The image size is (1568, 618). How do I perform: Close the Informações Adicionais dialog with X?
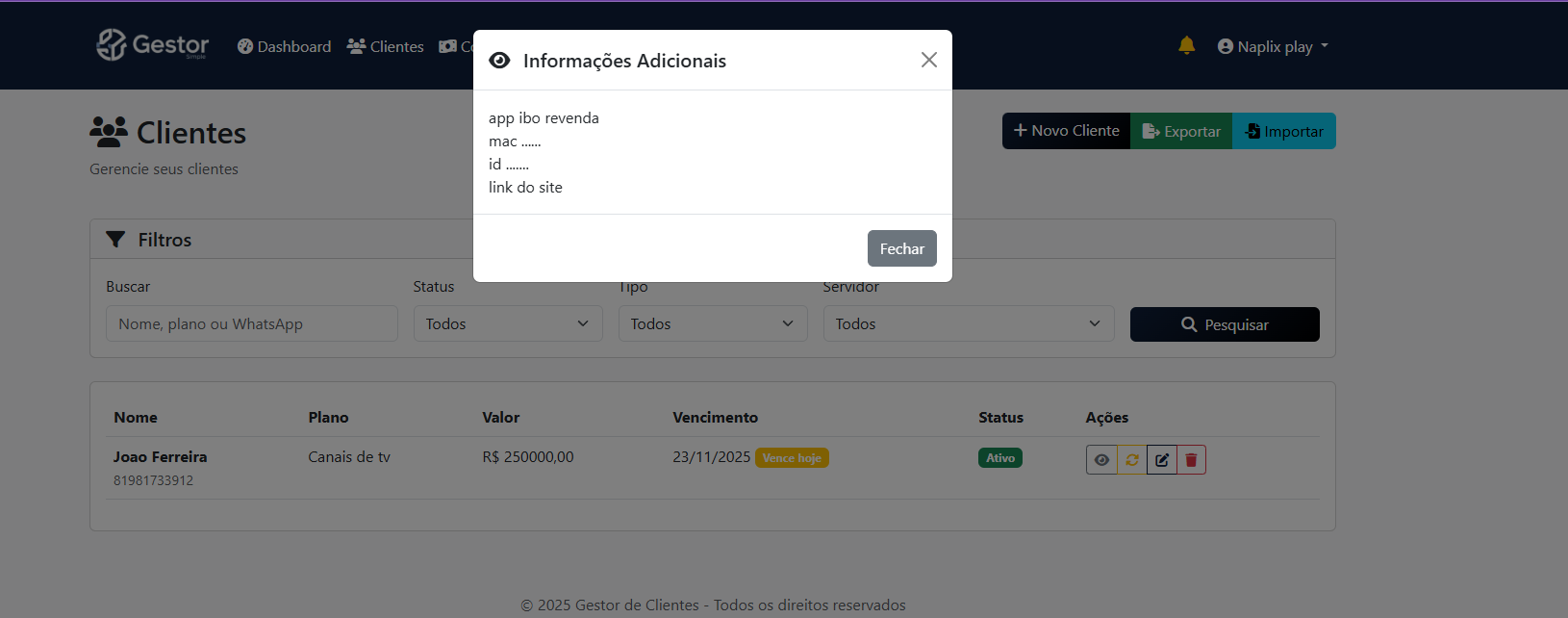click(x=928, y=60)
